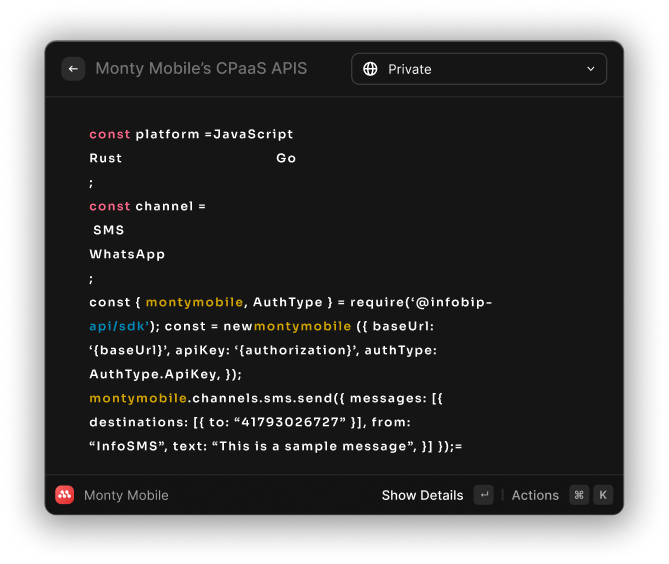This screenshot has height=564, width=669.
Task: Click the Monty Mobile's CPaaS APIS title
Action: (201, 69)
